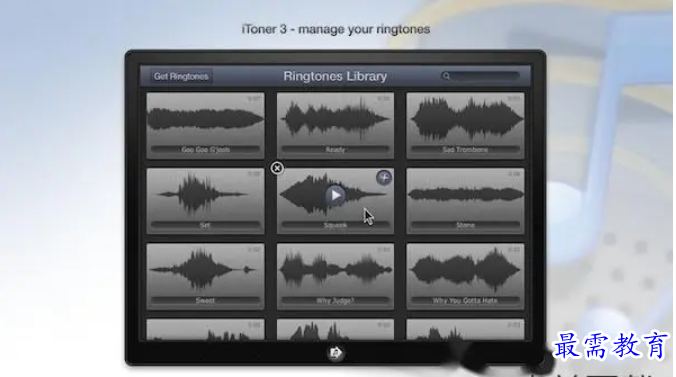Select the Why Judge? ringtone tile

click(335, 276)
